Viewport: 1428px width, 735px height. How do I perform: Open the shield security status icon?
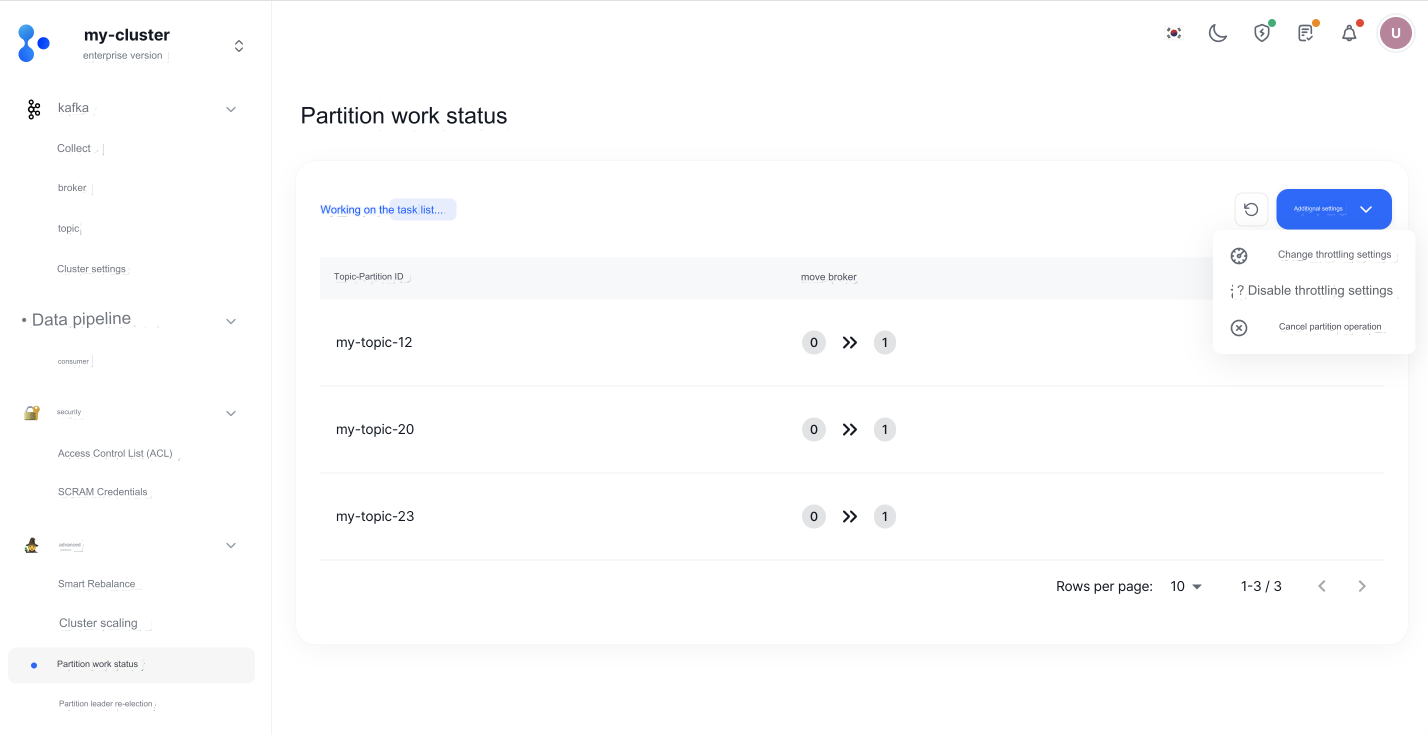(1261, 32)
